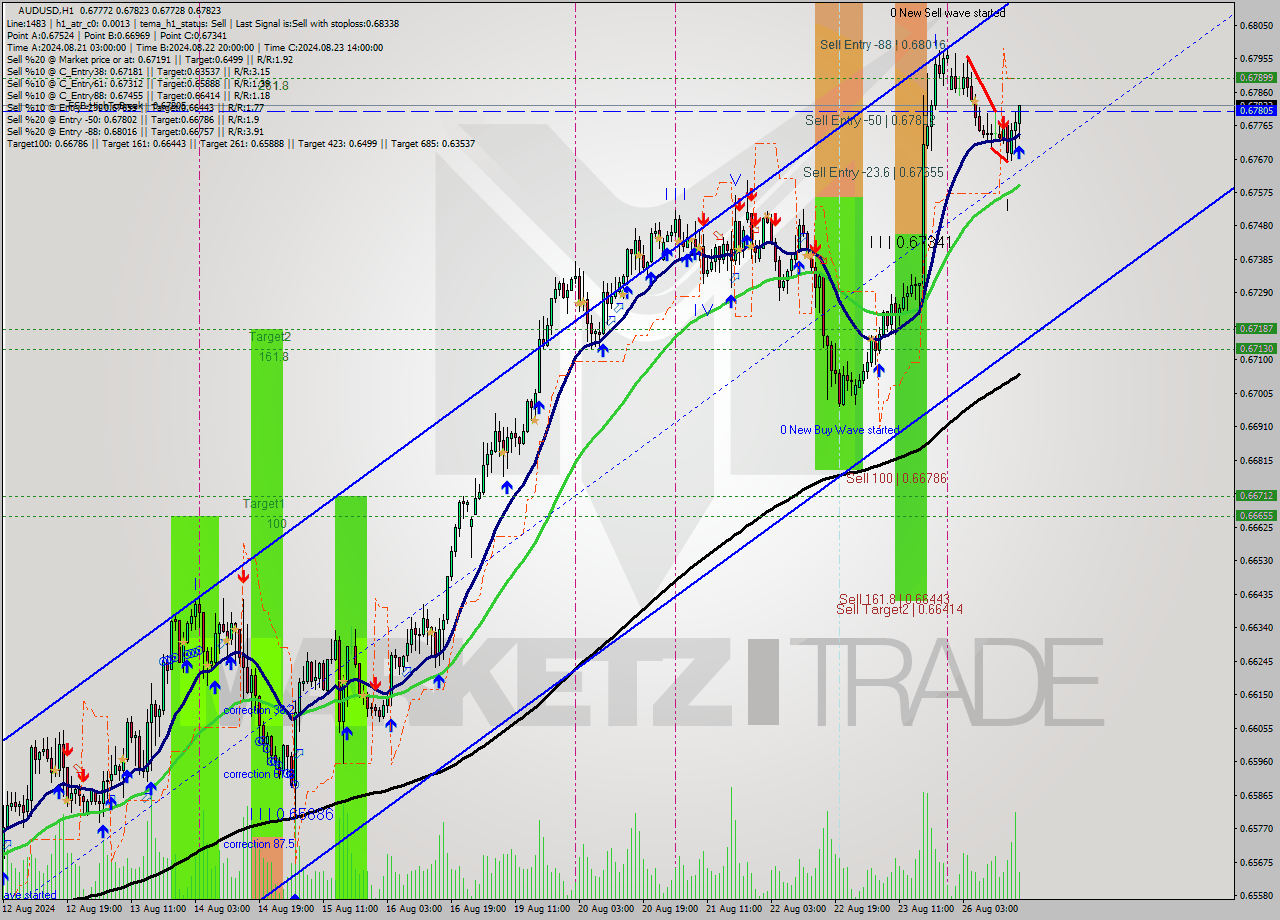Click the green 0.67187 price tag
The width and height of the screenshot is (1280, 920).
point(1256,328)
